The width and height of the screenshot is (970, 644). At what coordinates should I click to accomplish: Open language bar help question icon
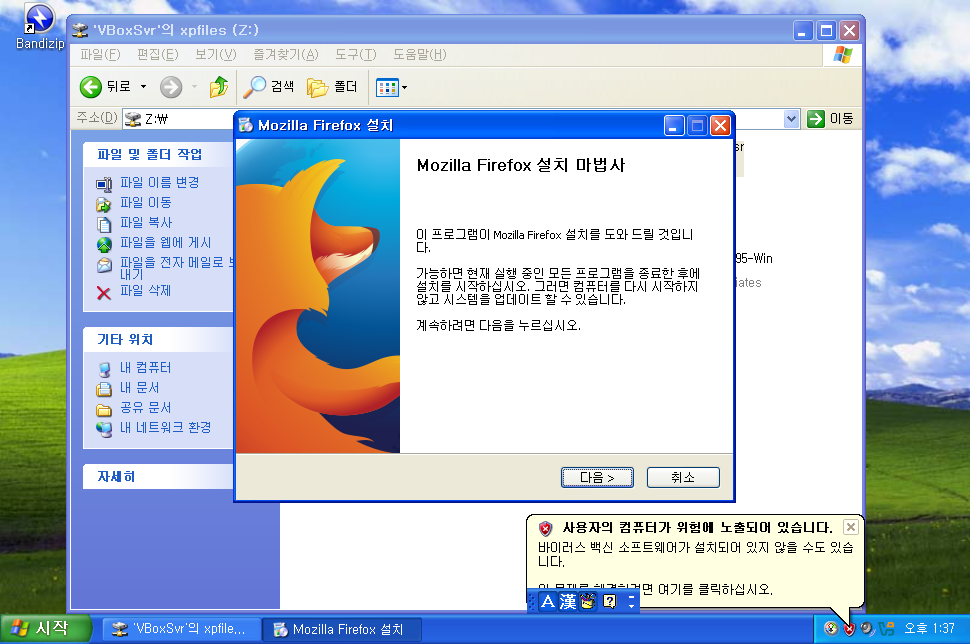click(609, 601)
